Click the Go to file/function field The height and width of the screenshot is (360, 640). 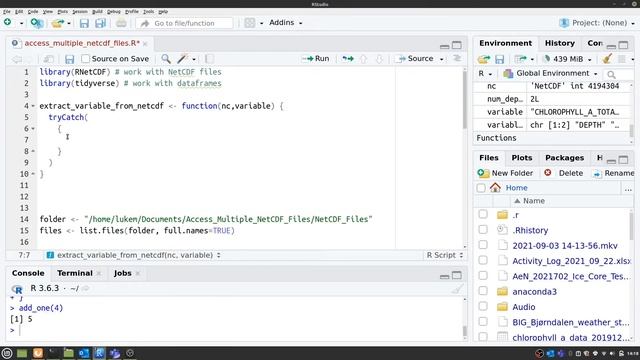tap(185, 23)
